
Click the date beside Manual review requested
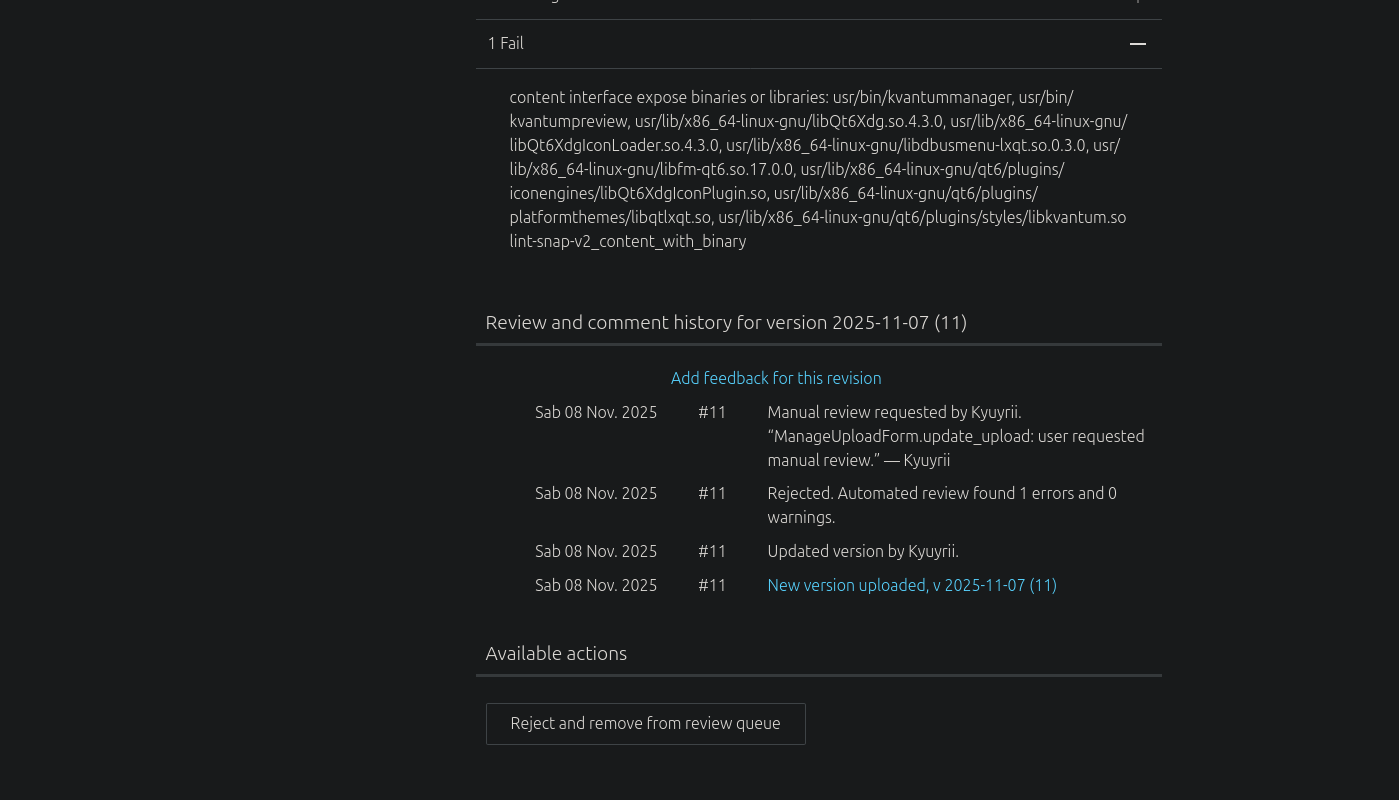pyautogui.click(x=596, y=412)
